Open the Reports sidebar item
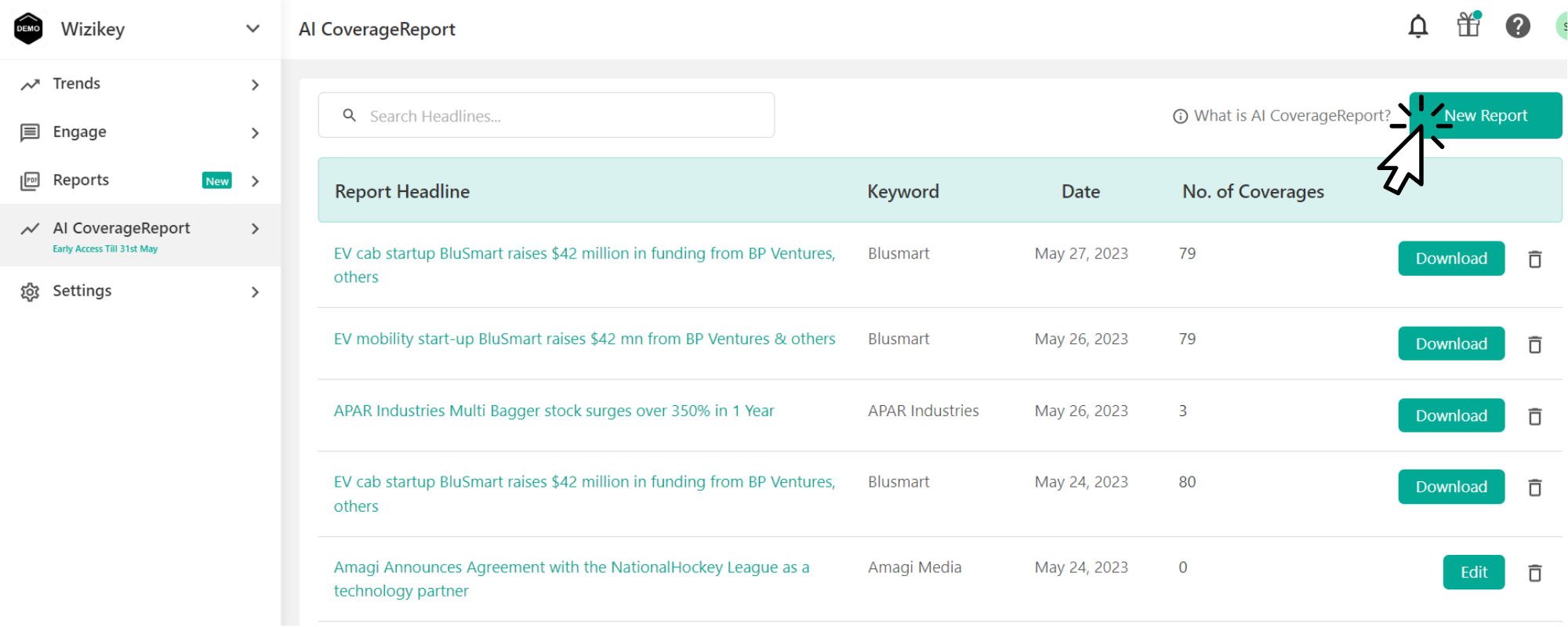Viewport: 1568px width, 627px height. [140, 180]
